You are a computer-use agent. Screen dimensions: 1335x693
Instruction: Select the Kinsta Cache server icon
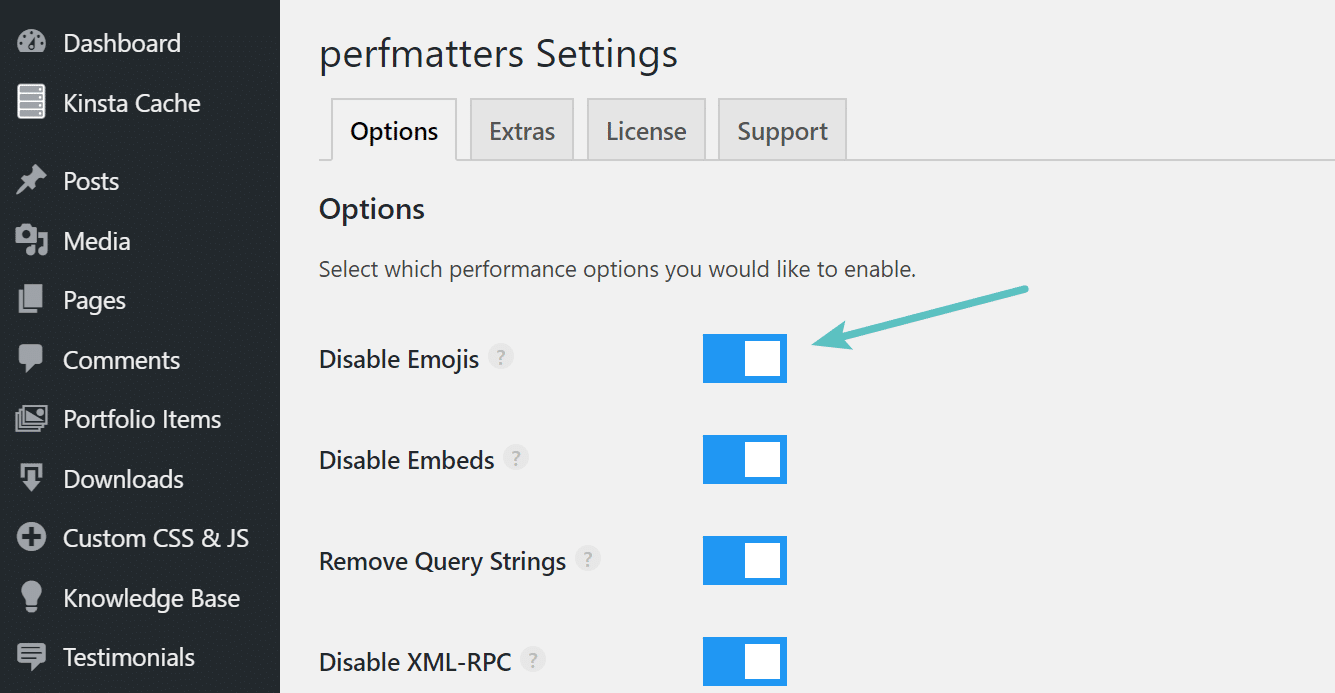pyautogui.click(x=30, y=102)
